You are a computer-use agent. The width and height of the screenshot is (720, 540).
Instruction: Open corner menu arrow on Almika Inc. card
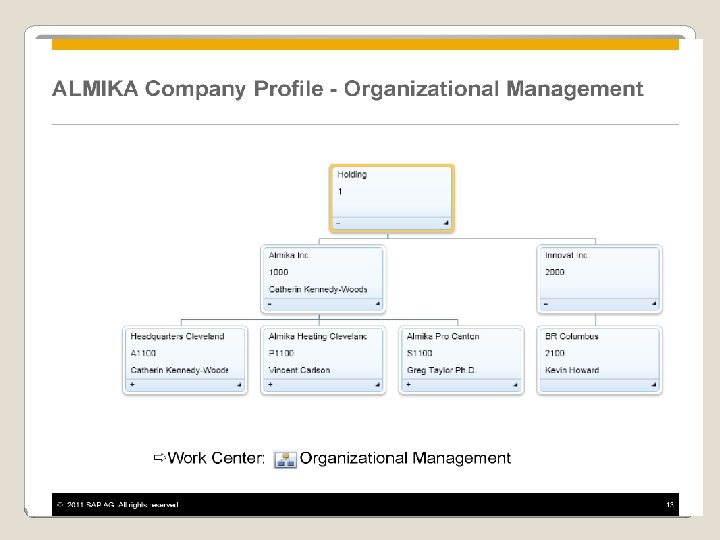coord(378,304)
